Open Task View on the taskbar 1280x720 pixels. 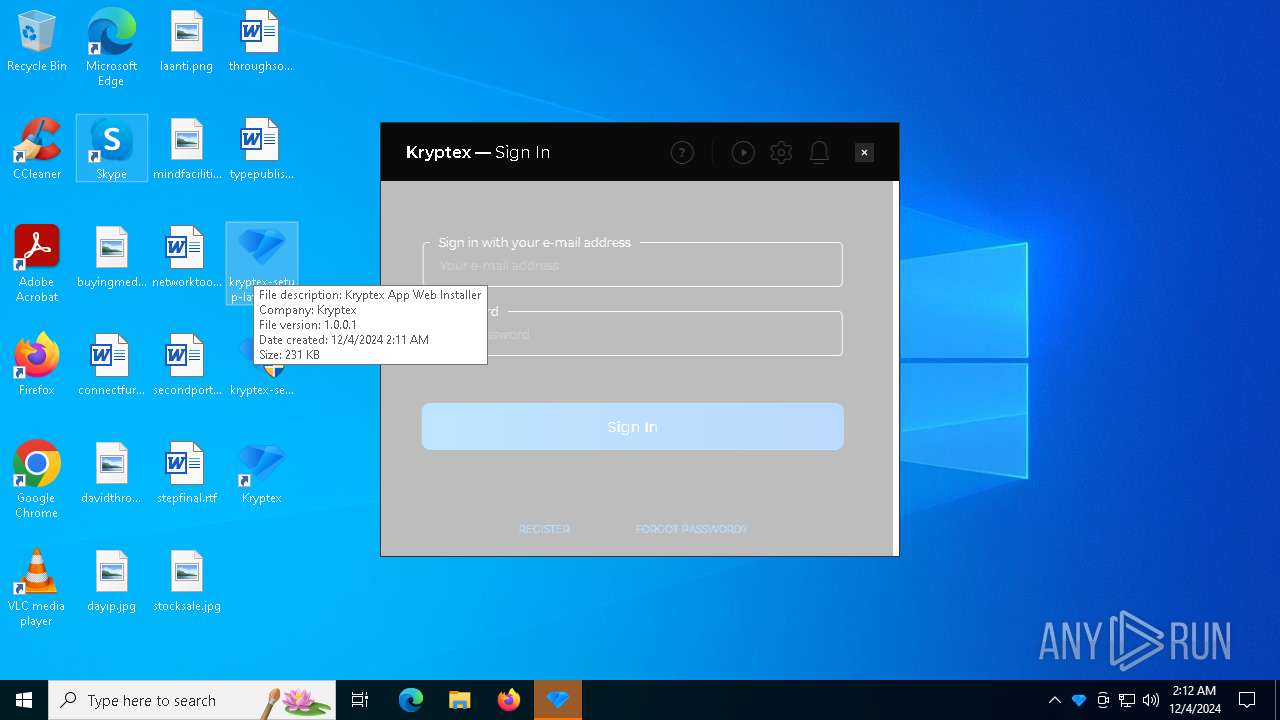(360, 700)
